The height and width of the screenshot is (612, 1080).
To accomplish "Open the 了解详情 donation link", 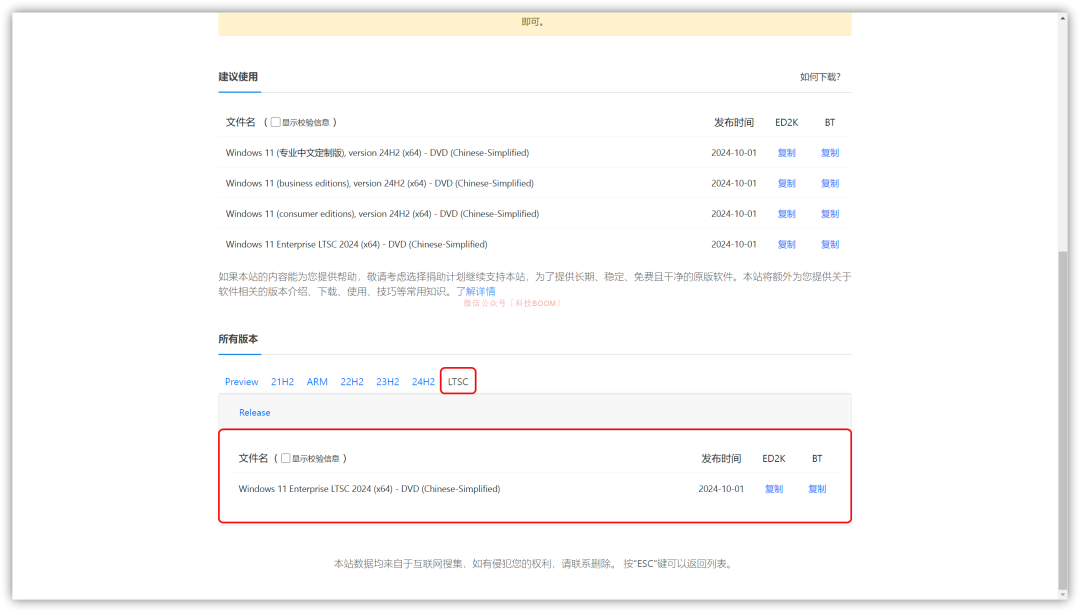I will pos(475,292).
